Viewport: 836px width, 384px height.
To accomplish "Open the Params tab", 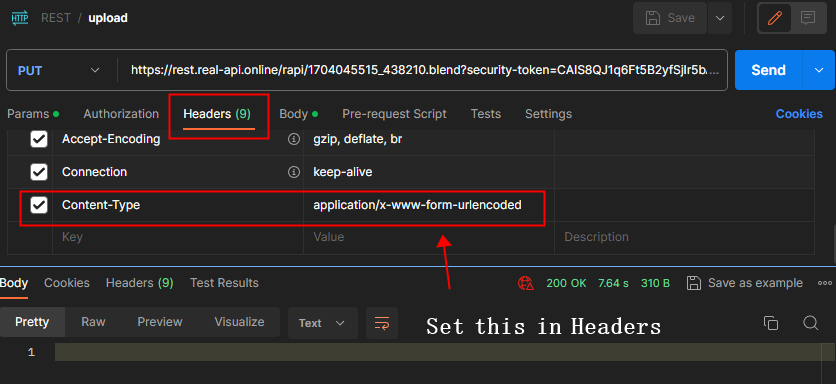I will 32,114.
